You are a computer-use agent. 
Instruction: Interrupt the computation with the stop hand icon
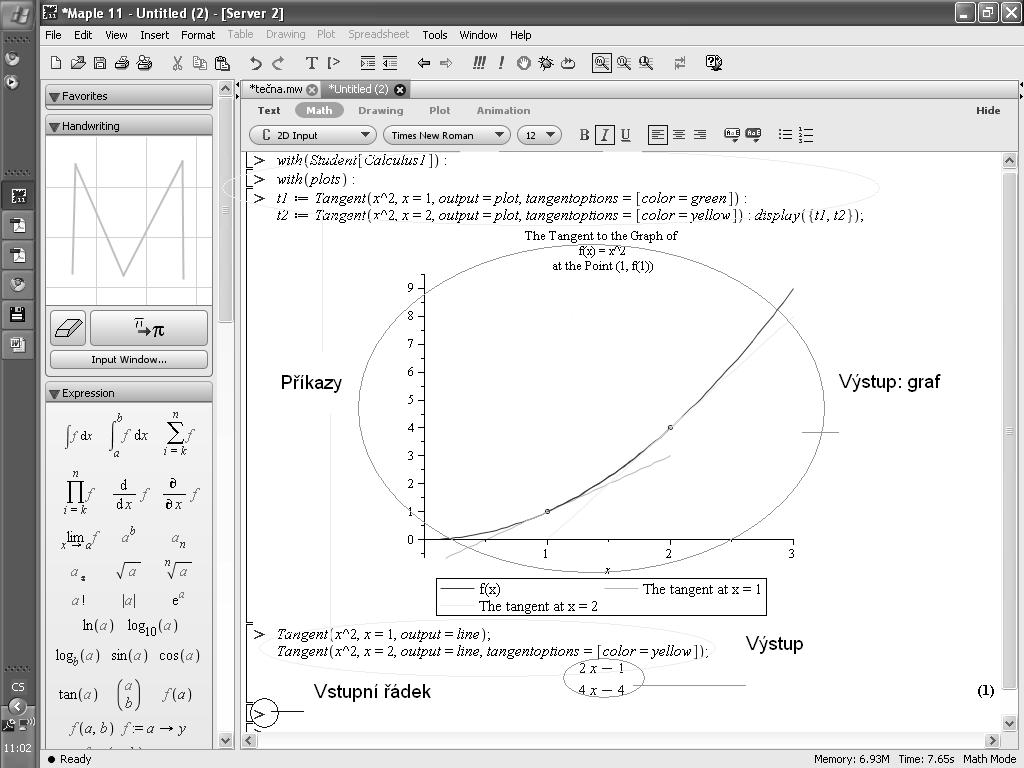(523, 63)
